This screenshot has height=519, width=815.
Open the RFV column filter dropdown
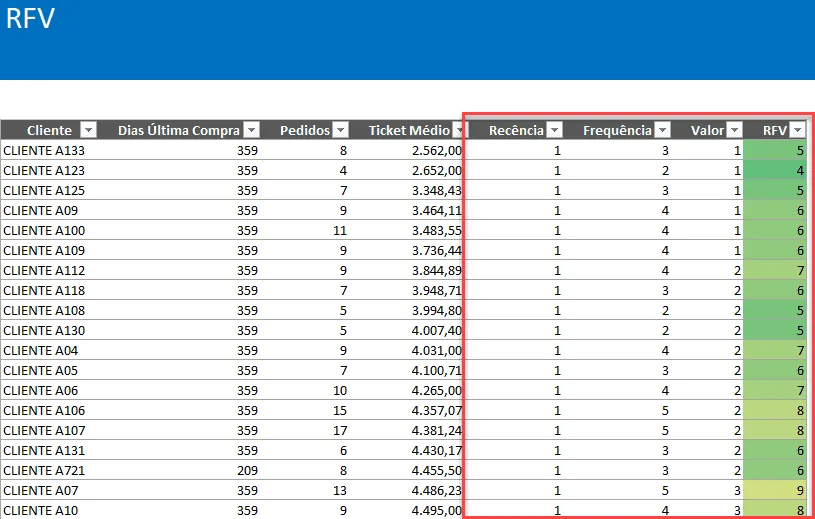click(x=798, y=130)
